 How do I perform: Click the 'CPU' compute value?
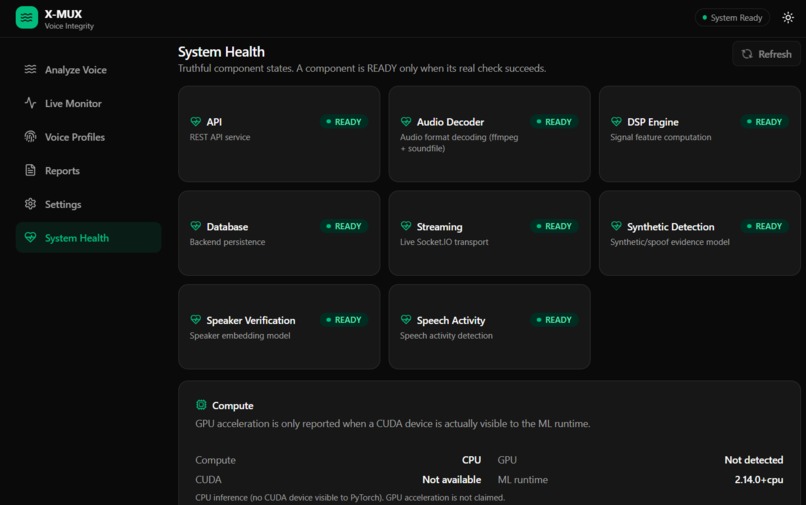[471, 460]
